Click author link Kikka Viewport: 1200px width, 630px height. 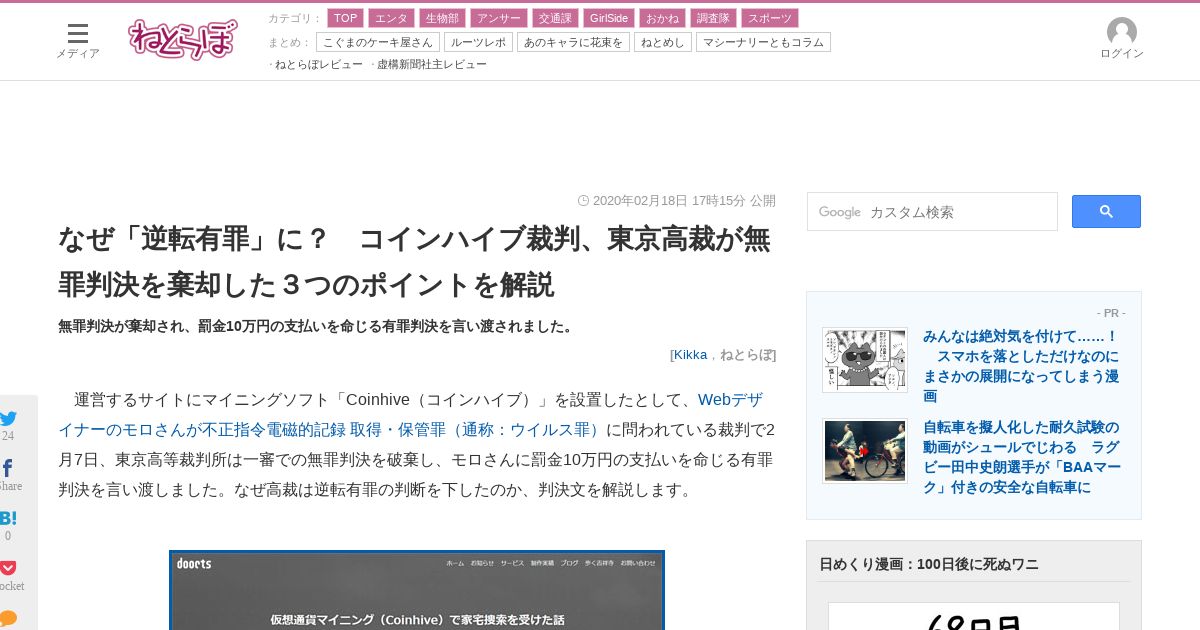[690, 354]
